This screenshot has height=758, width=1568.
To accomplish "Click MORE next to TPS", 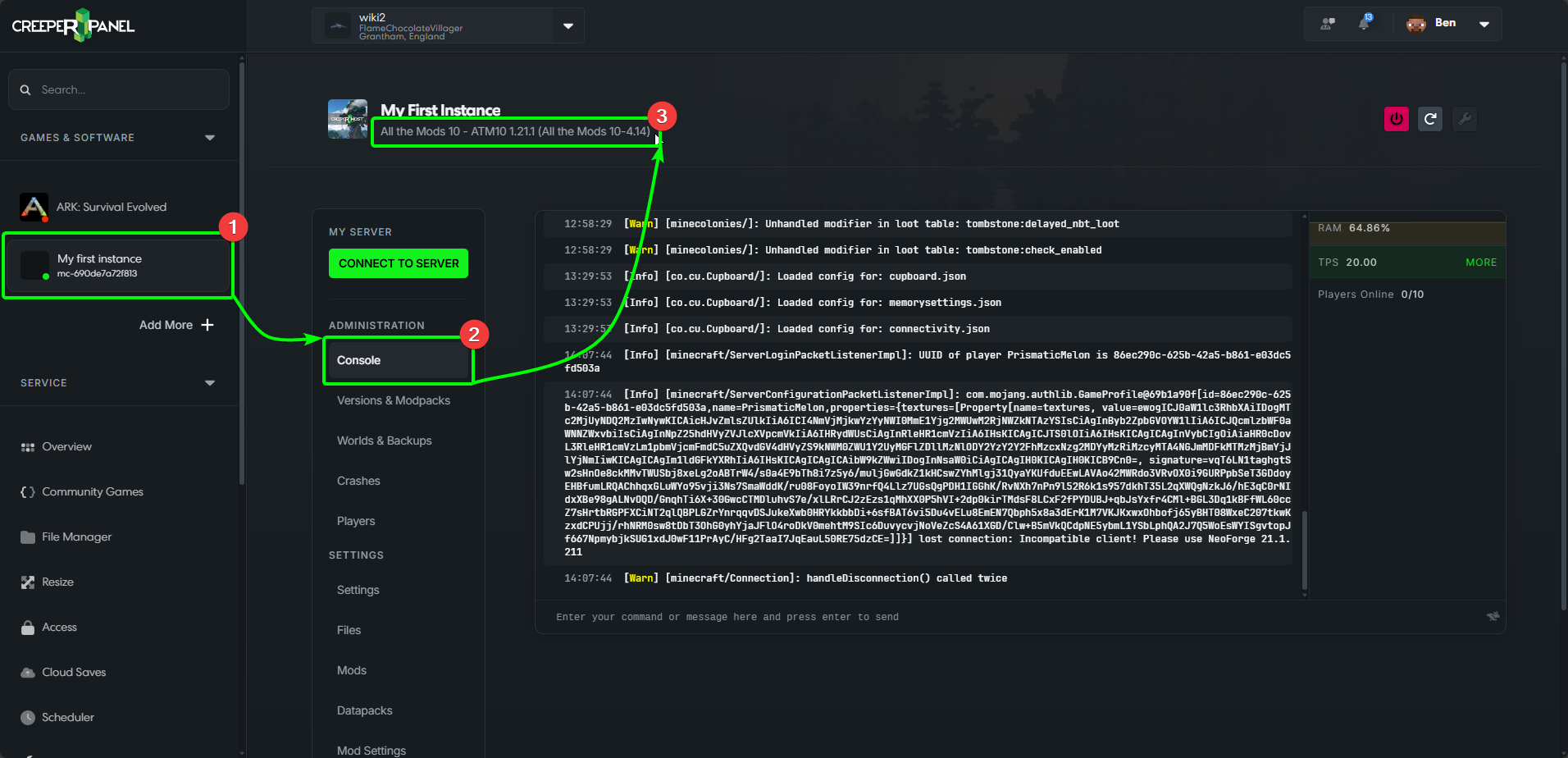I will click(1480, 263).
